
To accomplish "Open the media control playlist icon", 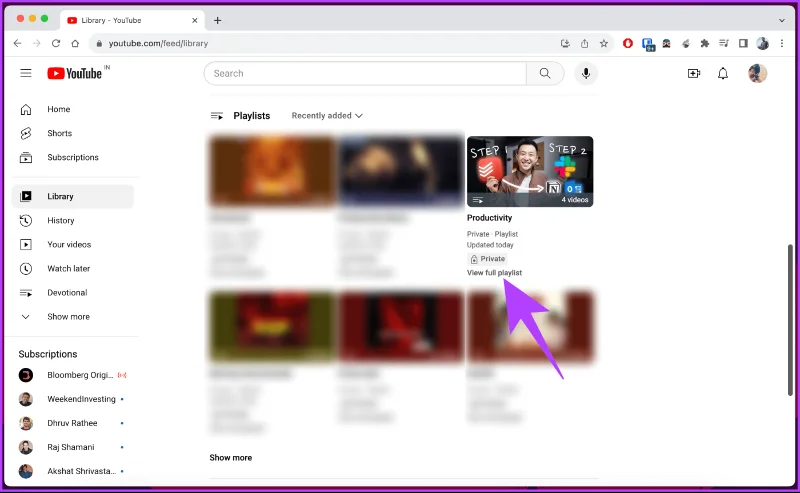I will [x=723, y=43].
